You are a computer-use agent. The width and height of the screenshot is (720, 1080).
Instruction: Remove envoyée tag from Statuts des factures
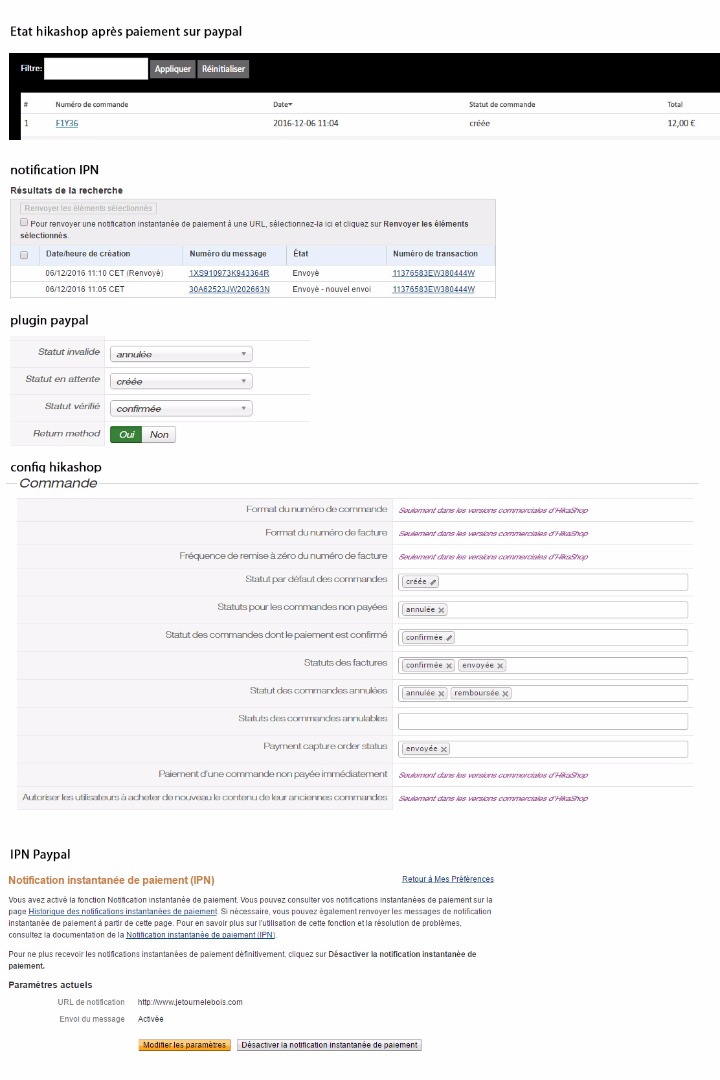coord(500,665)
